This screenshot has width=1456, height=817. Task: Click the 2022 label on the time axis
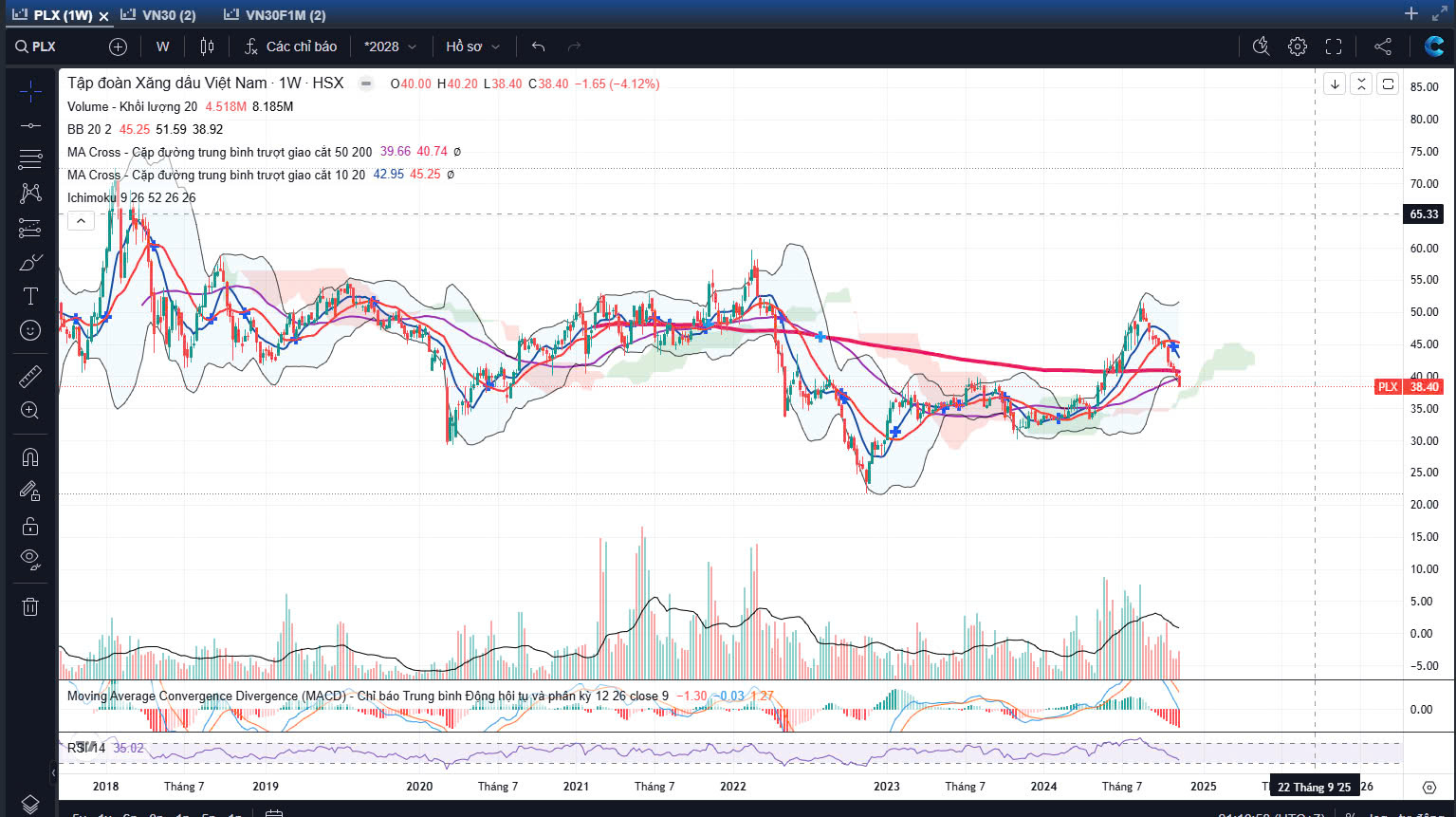[733, 786]
